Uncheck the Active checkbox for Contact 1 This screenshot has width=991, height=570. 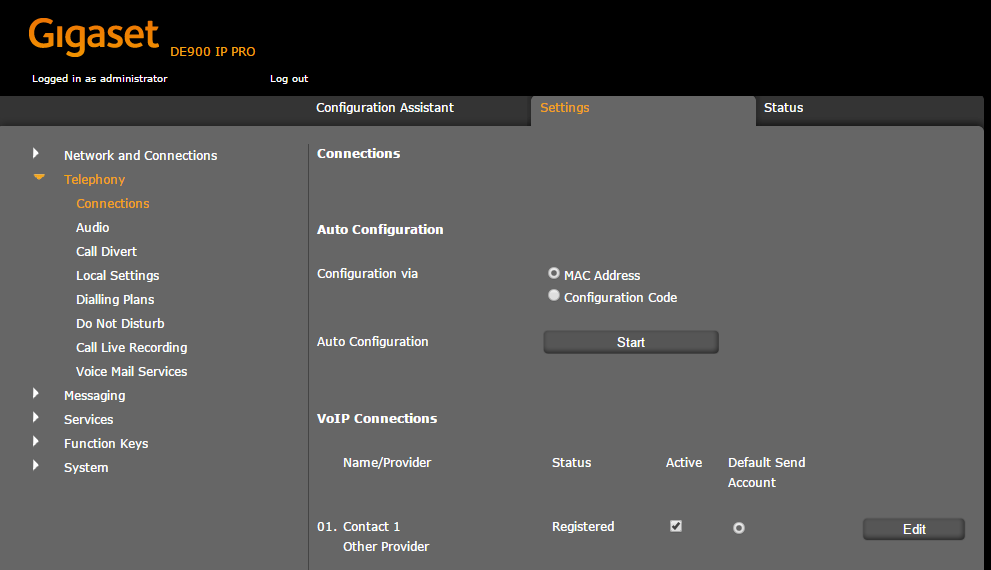tap(676, 526)
